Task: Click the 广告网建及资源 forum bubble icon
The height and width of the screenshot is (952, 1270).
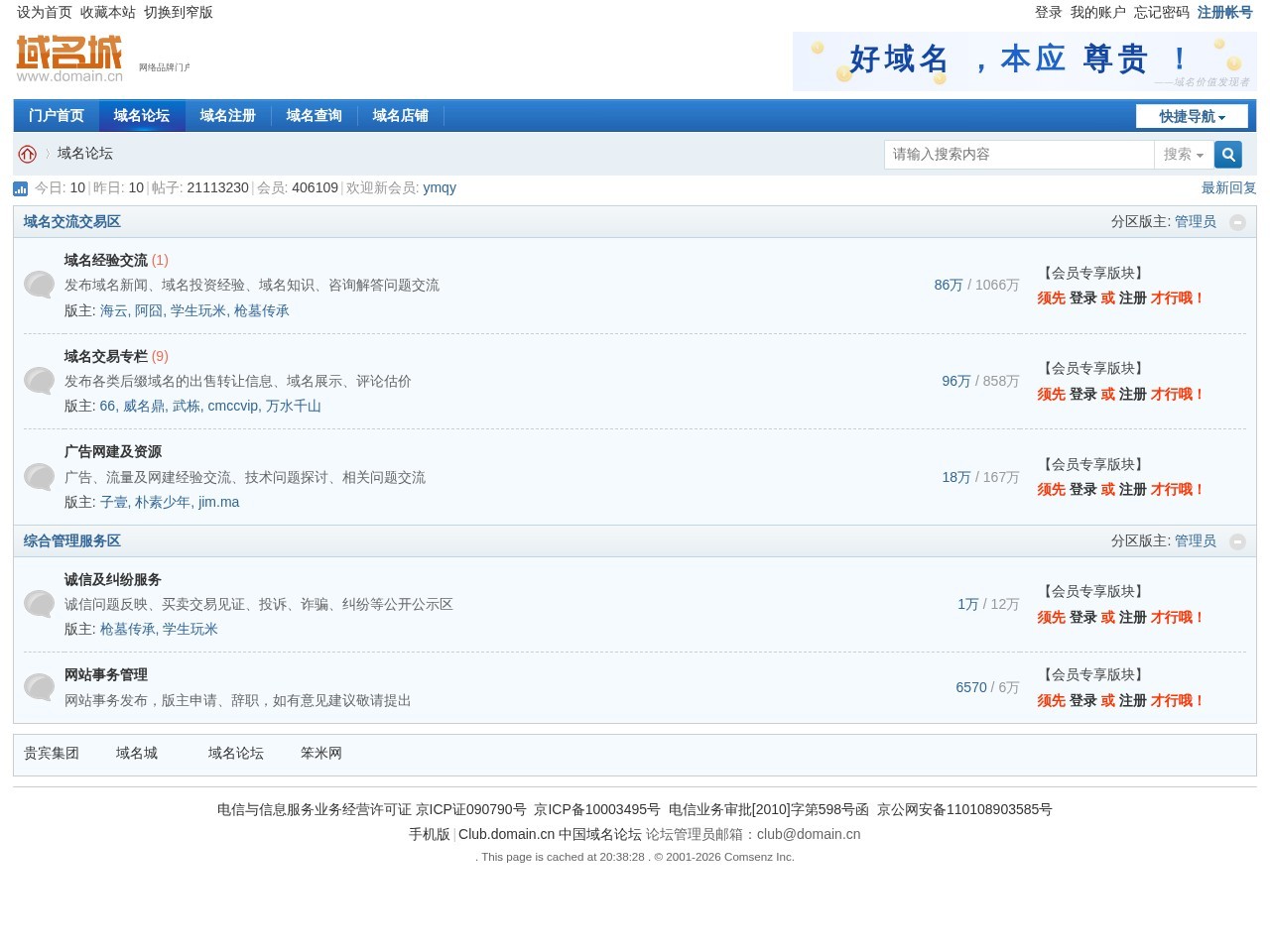Action: pos(40,477)
